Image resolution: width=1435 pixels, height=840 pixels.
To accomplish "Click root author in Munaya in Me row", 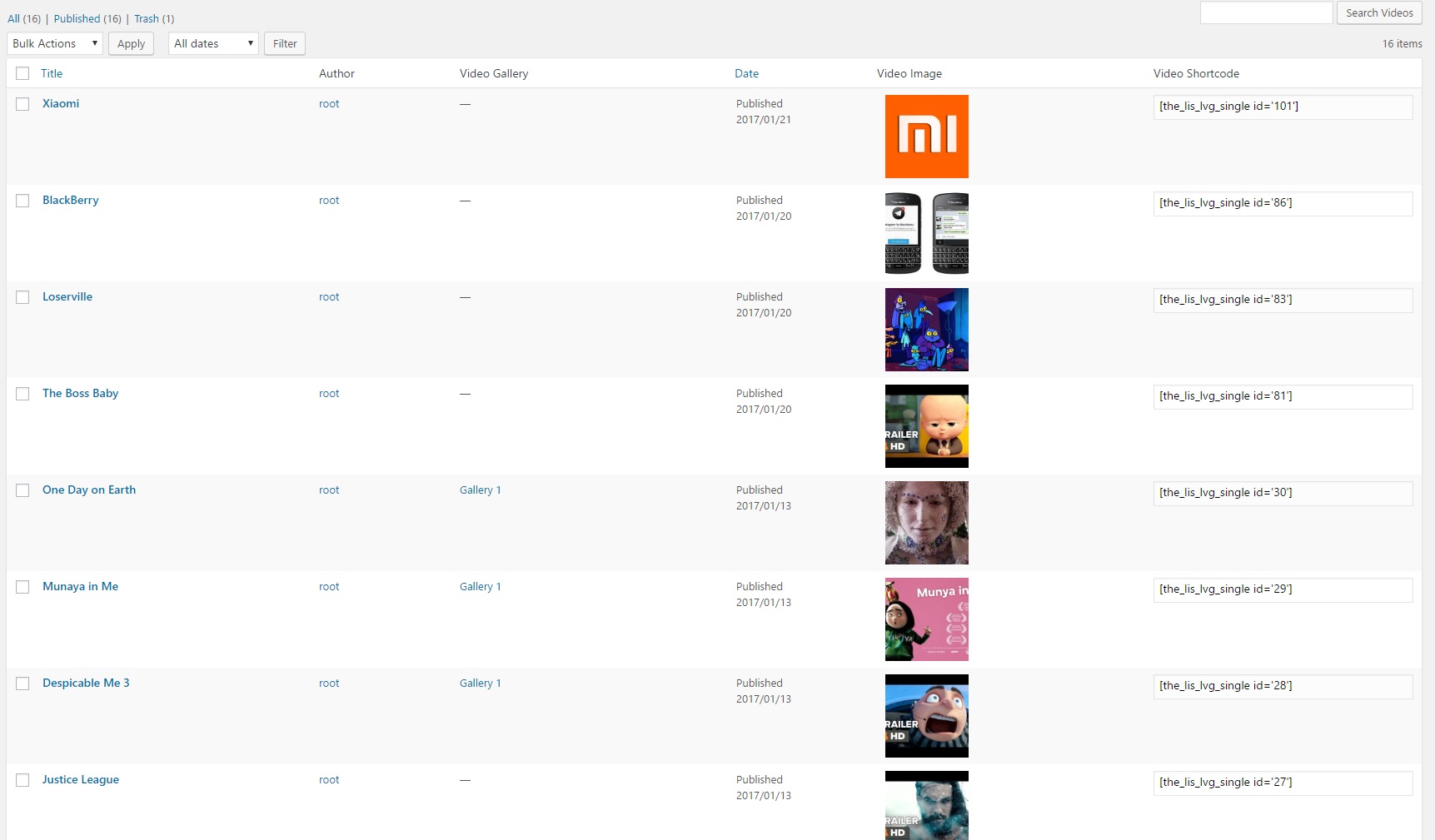I will click(329, 587).
